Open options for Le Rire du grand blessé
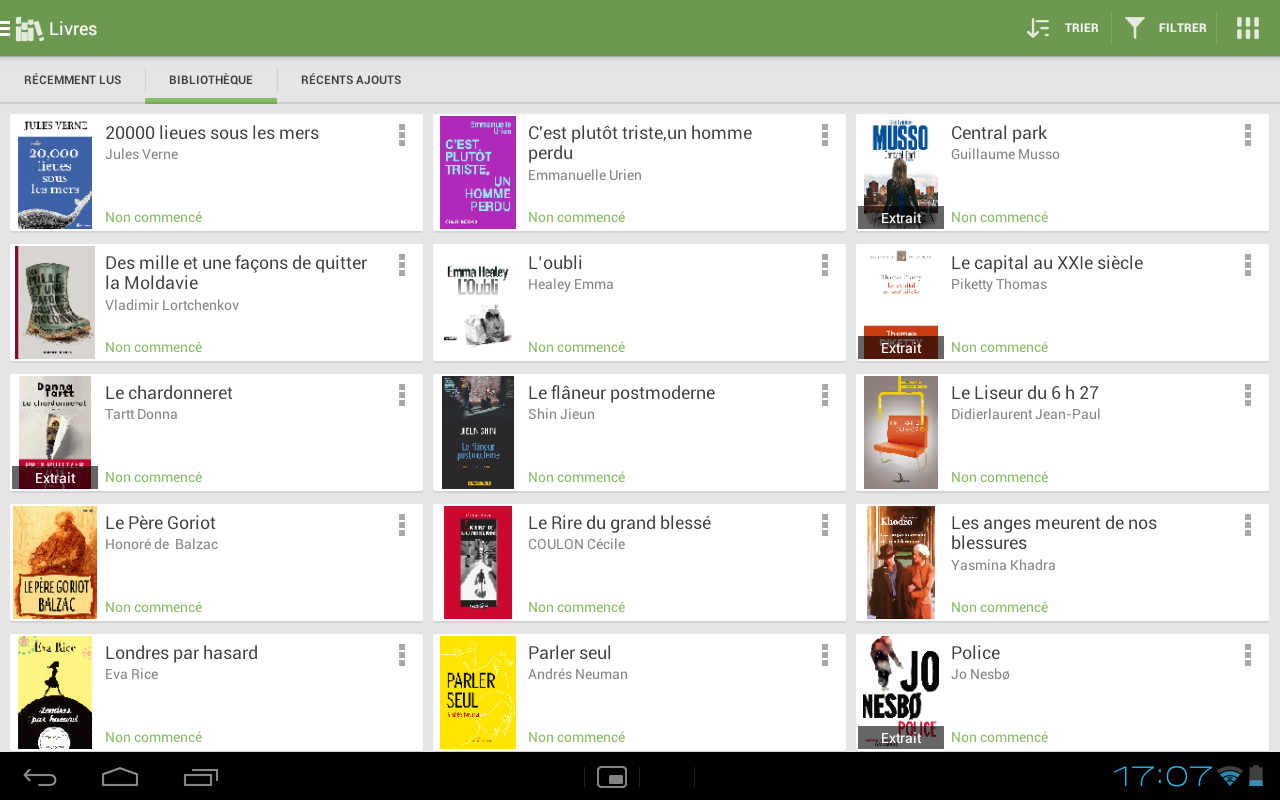Screen dimensions: 1280x800 [825, 525]
